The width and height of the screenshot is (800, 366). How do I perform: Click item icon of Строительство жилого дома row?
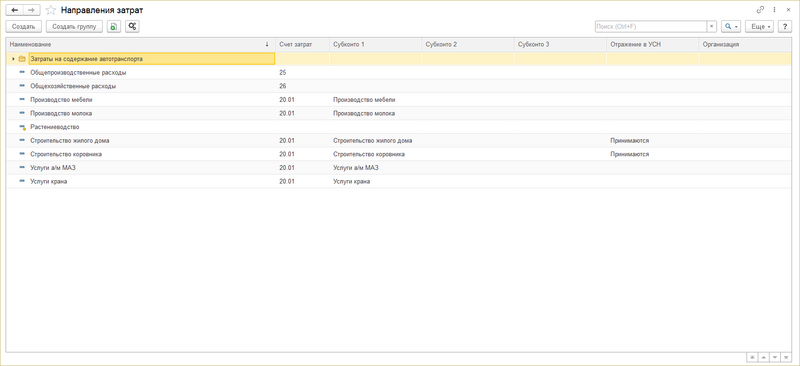click(x=22, y=140)
